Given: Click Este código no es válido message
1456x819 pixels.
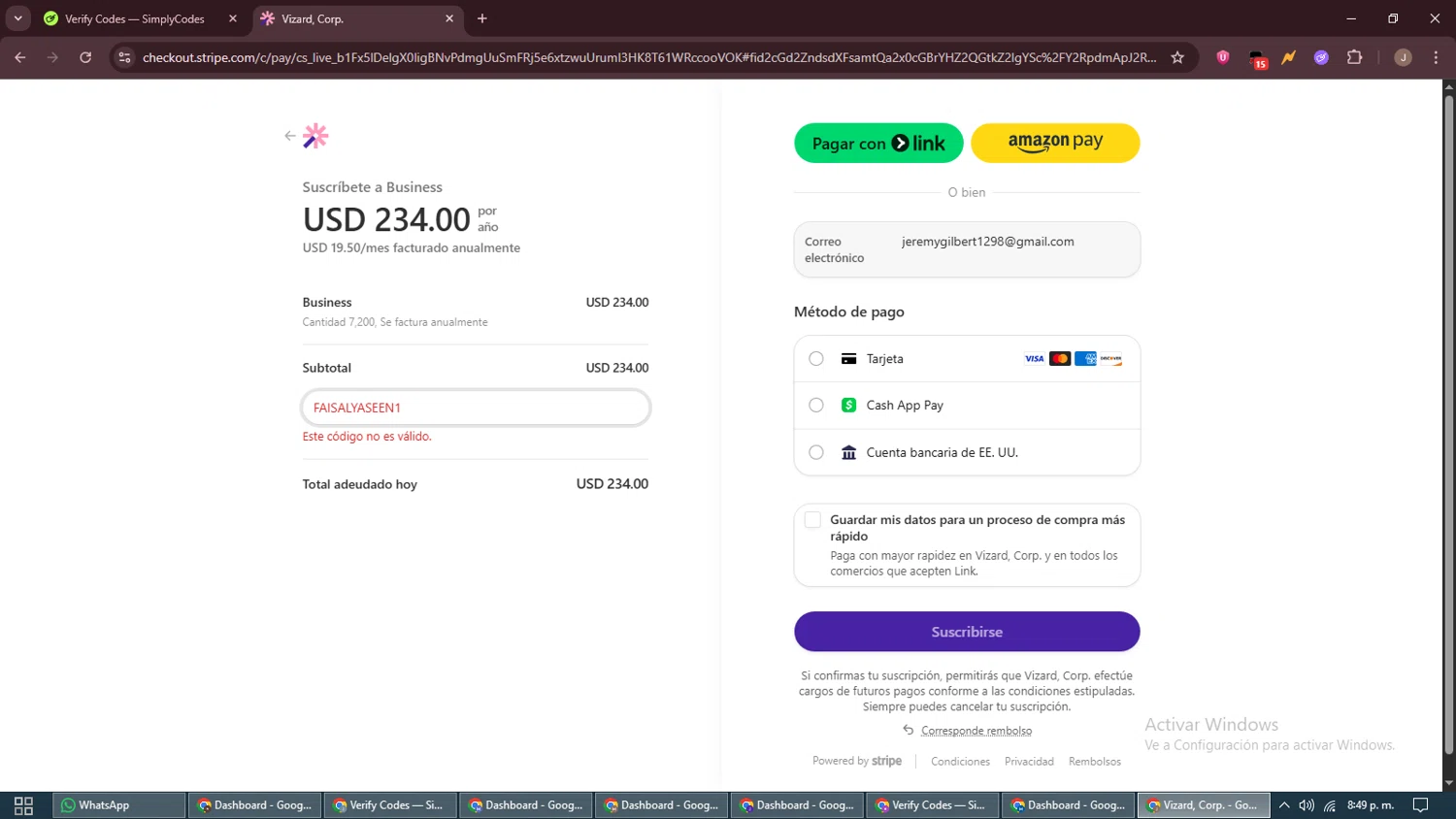Looking at the screenshot, I should tap(367, 437).
